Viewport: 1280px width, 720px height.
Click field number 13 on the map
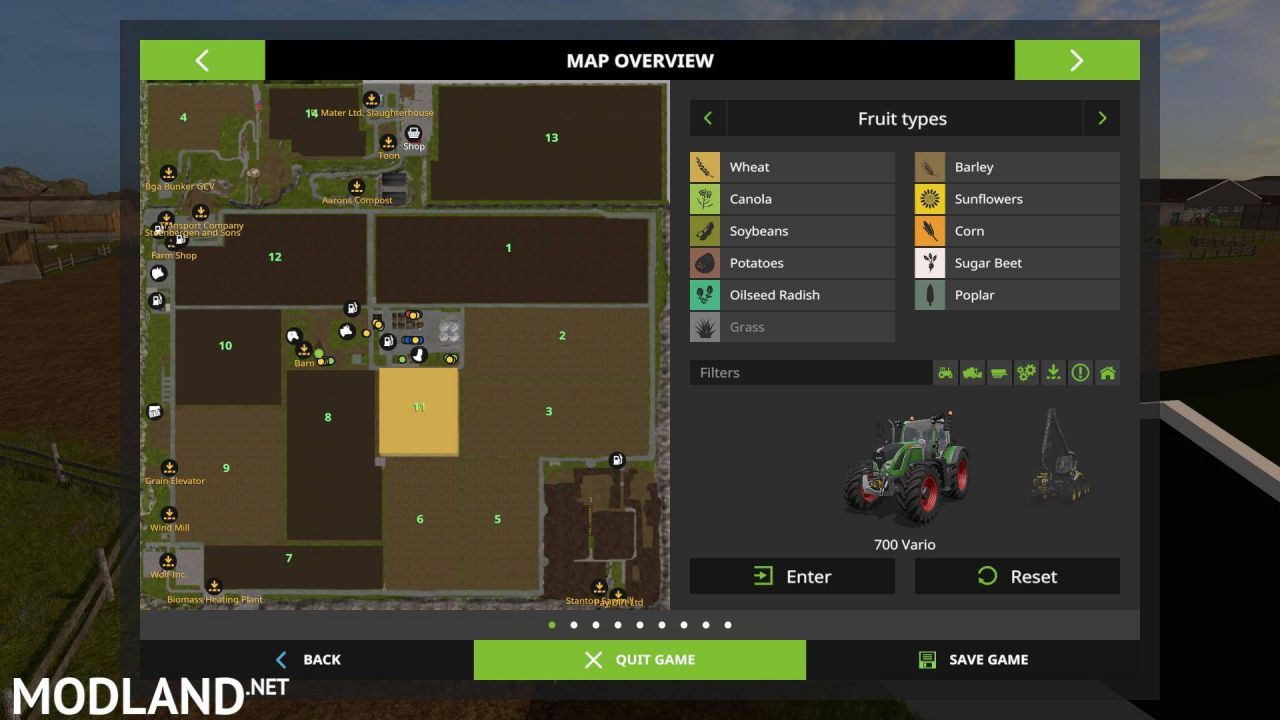551,138
